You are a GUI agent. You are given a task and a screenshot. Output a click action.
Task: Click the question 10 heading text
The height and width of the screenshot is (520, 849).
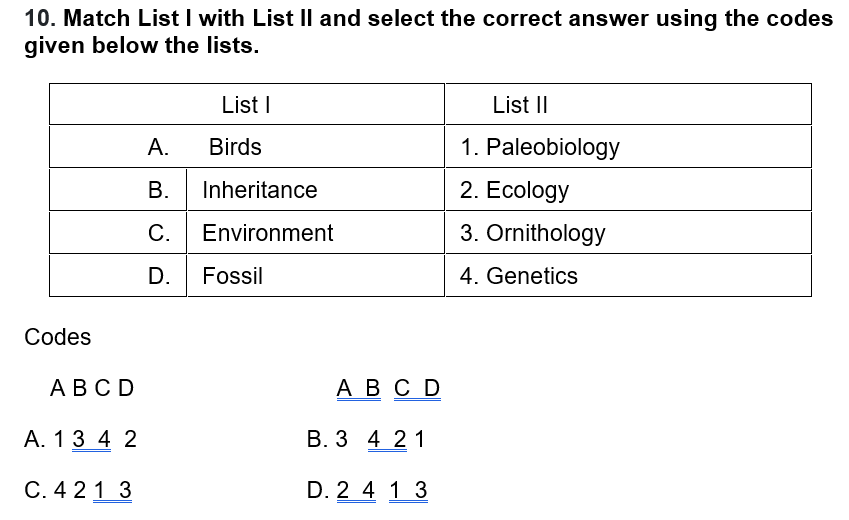[x=427, y=32]
